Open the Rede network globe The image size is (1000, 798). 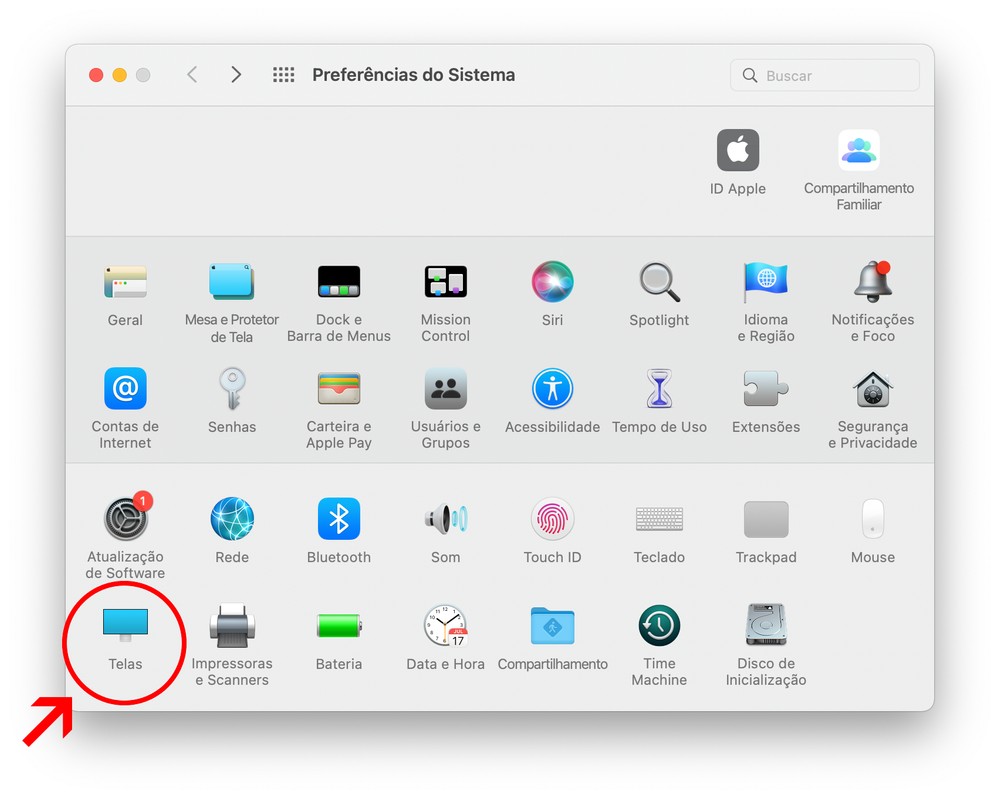pyautogui.click(x=232, y=519)
